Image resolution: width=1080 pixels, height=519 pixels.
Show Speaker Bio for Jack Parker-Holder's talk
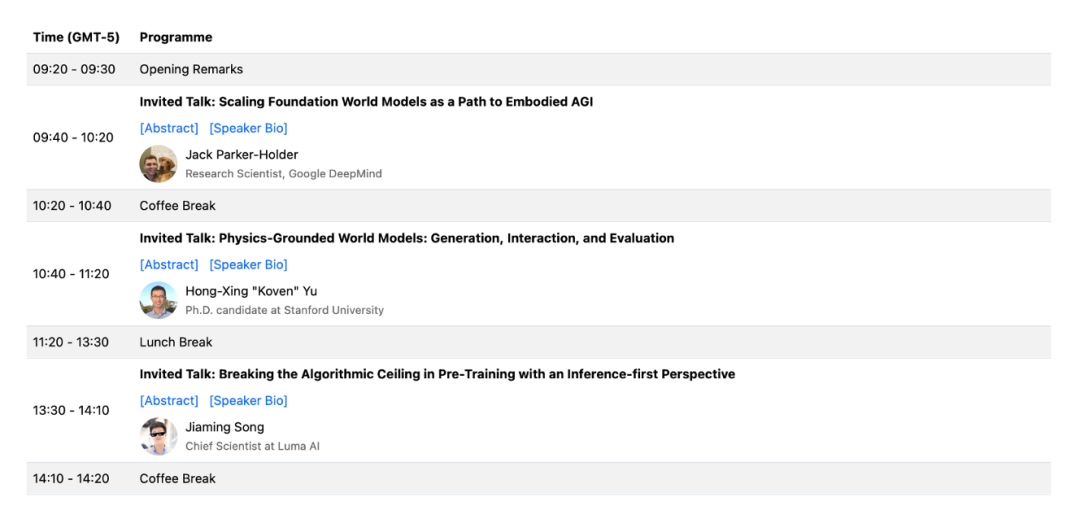coord(248,128)
